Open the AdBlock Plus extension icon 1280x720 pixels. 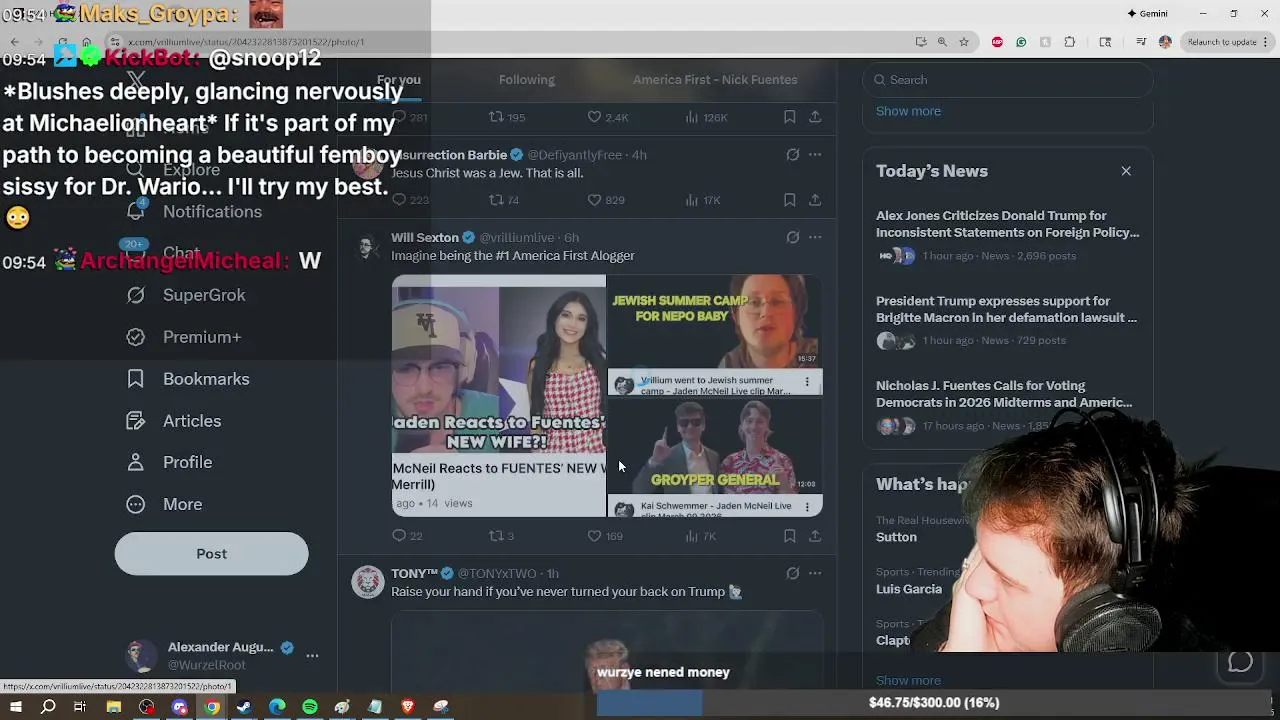coord(997,42)
